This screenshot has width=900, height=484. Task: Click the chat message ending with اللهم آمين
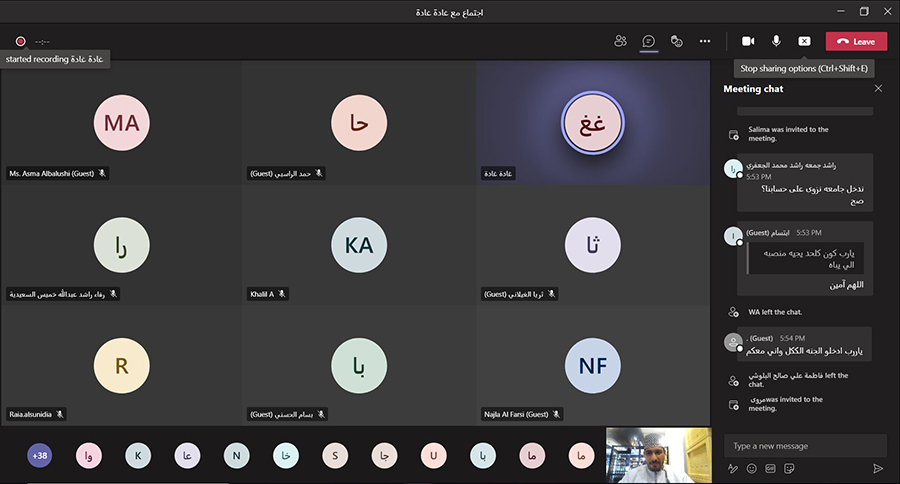pyautogui.click(x=805, y=258)
